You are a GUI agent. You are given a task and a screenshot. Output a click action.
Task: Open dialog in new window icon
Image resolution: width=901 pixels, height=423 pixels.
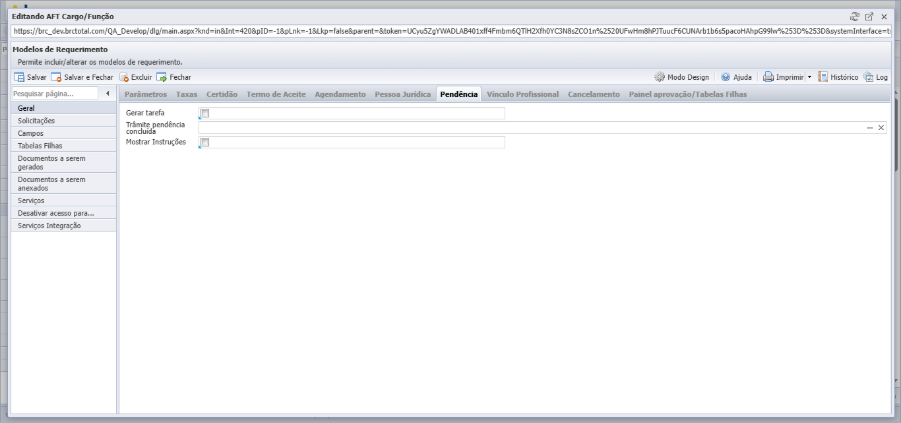coord(869,17)
